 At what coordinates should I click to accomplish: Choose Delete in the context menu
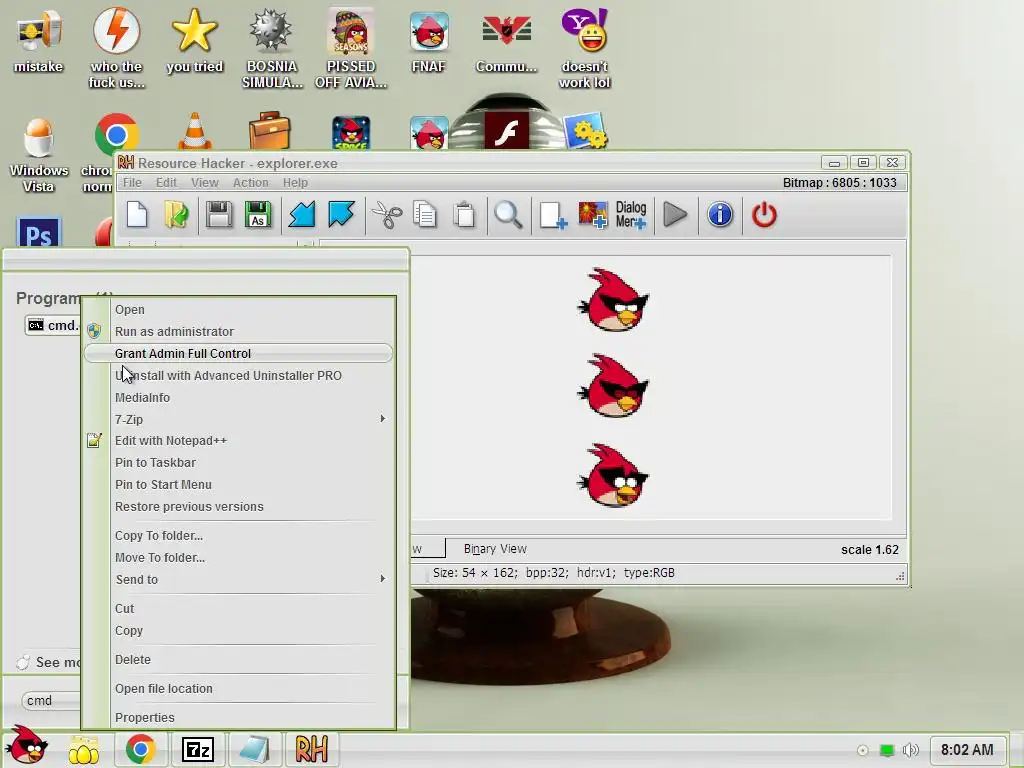click(238, 660)
